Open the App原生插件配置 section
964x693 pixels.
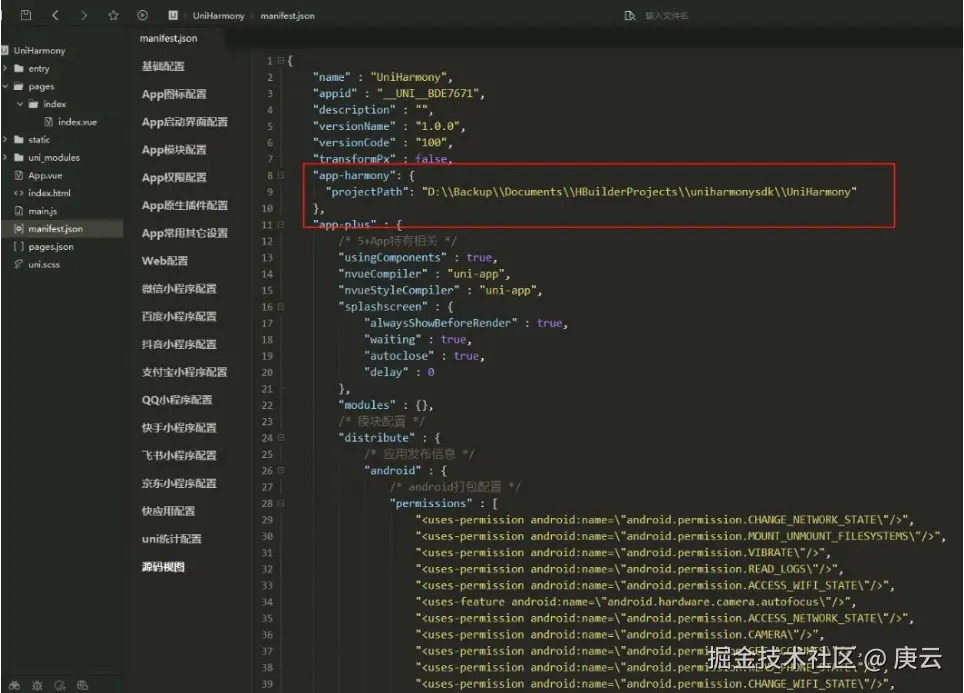[x=184, y=205]
